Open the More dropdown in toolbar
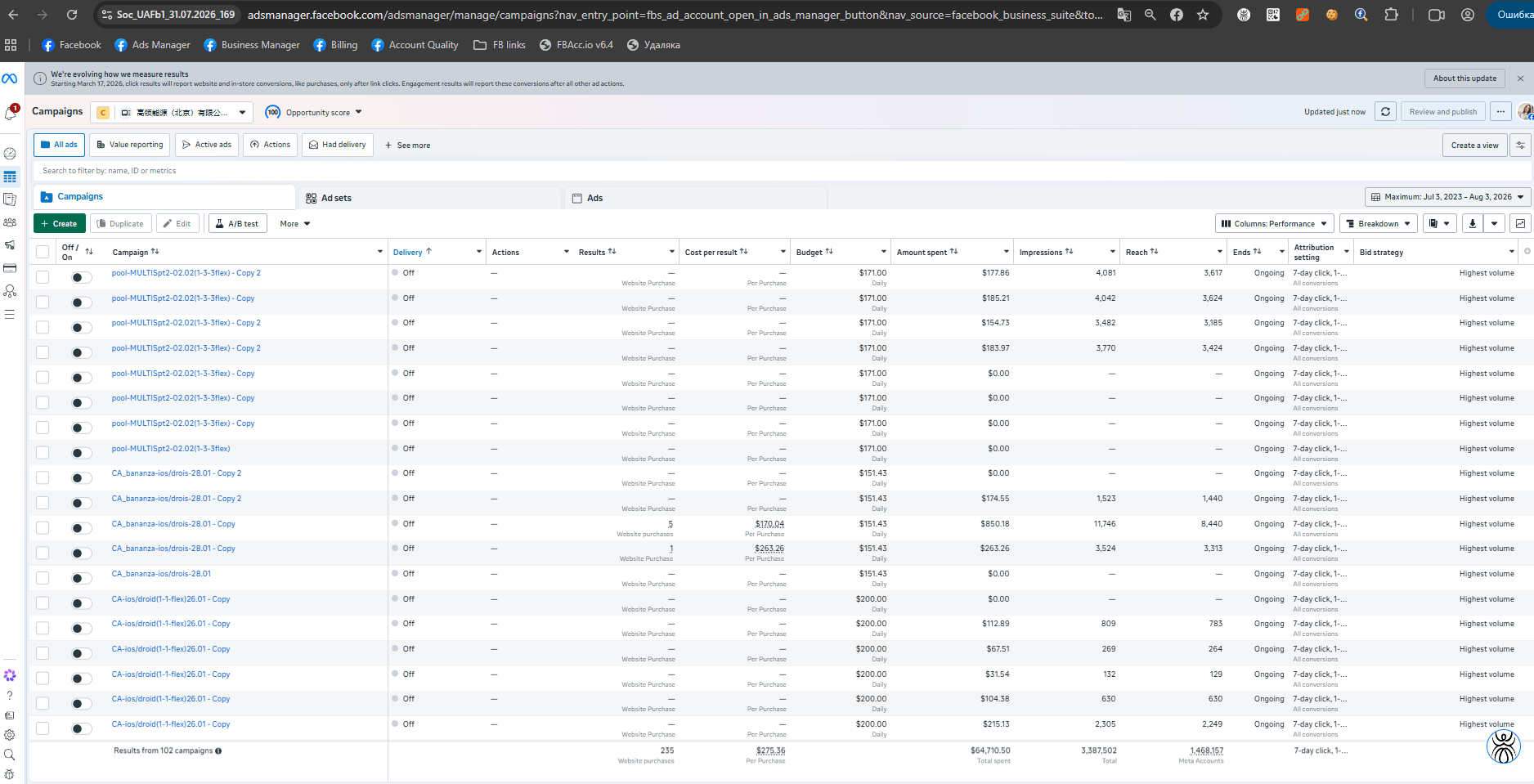Screen dimensions: 1534x784 294,223
